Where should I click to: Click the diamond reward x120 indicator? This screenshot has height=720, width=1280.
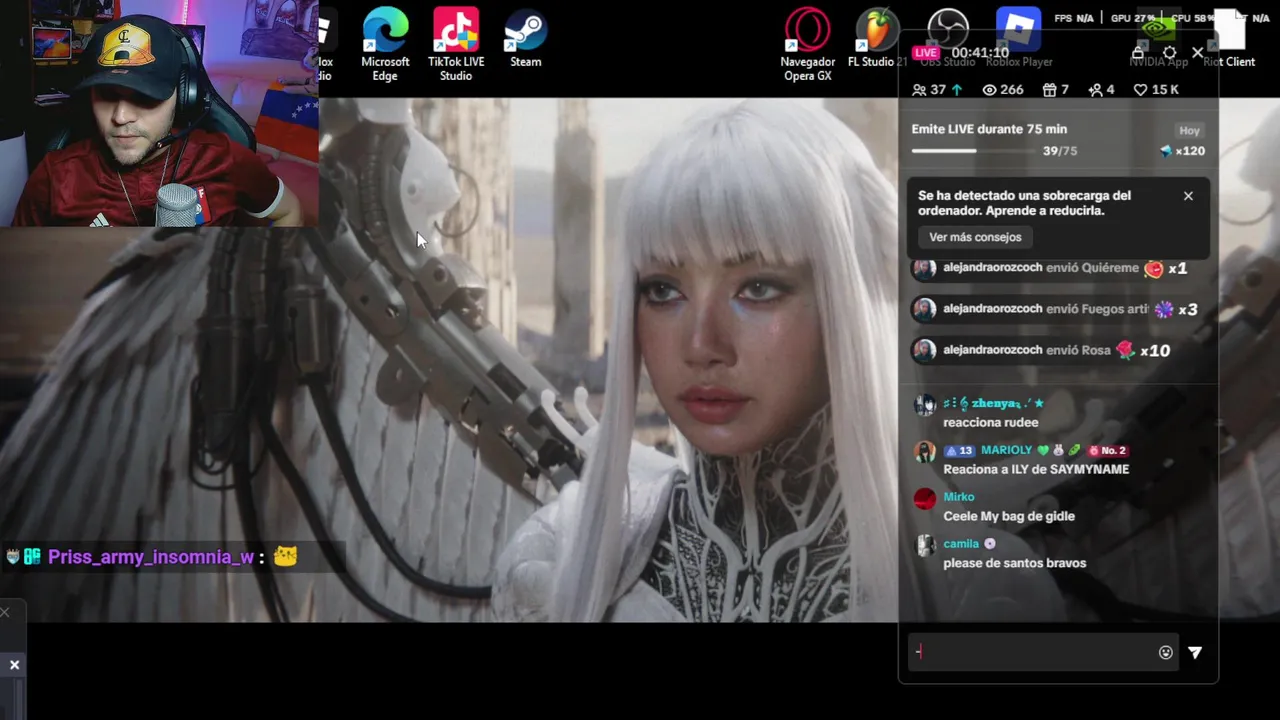[x=1182, y=151]
